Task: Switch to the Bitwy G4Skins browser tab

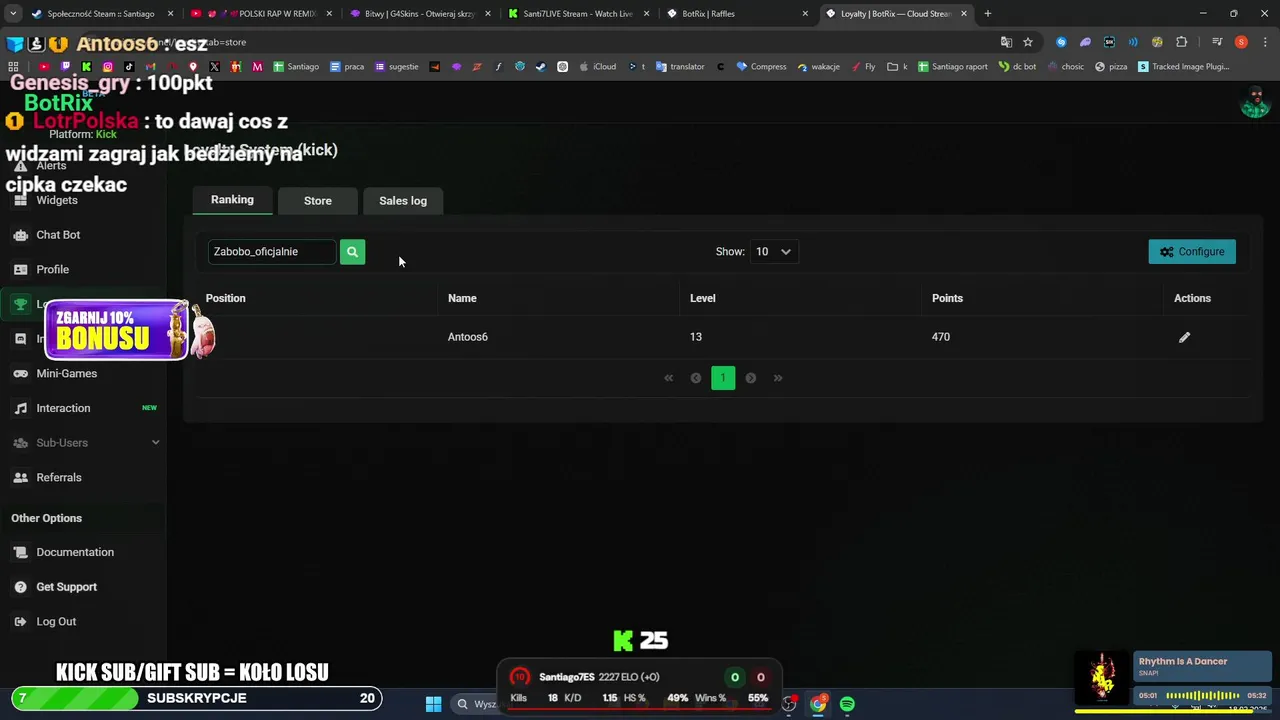Action: [420, 14]
